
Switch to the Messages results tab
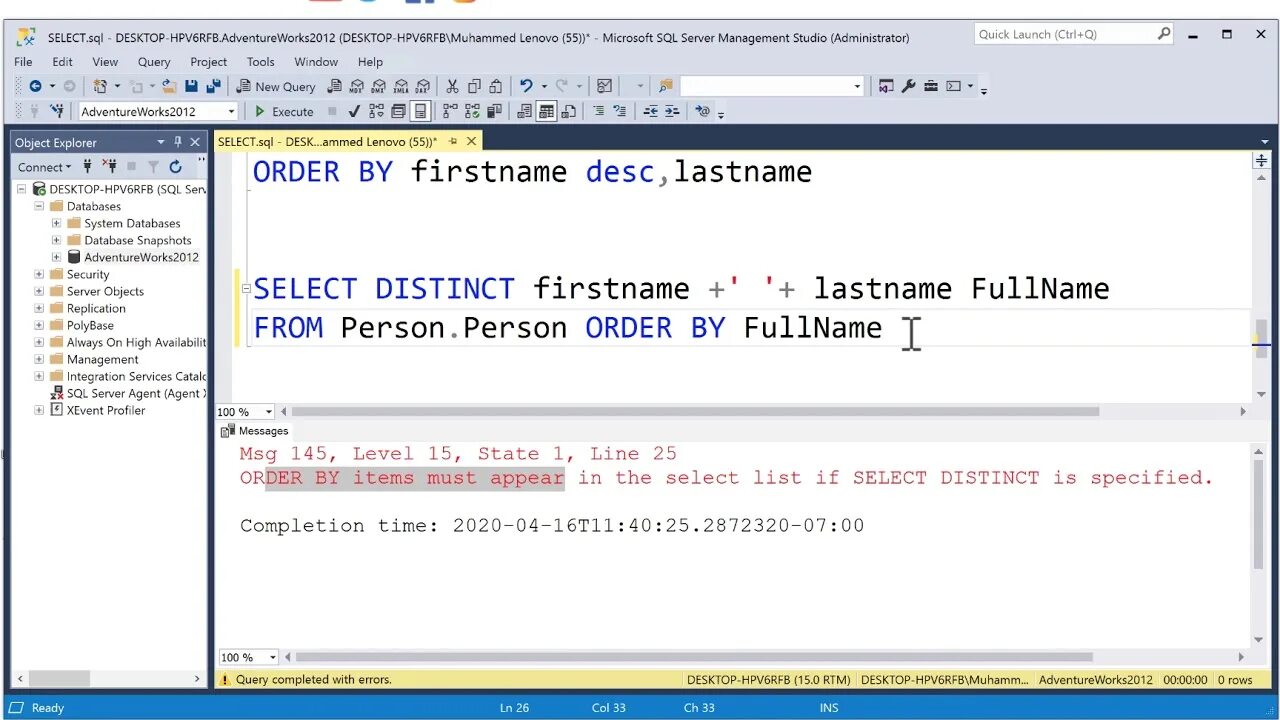(x=255, y=431)
